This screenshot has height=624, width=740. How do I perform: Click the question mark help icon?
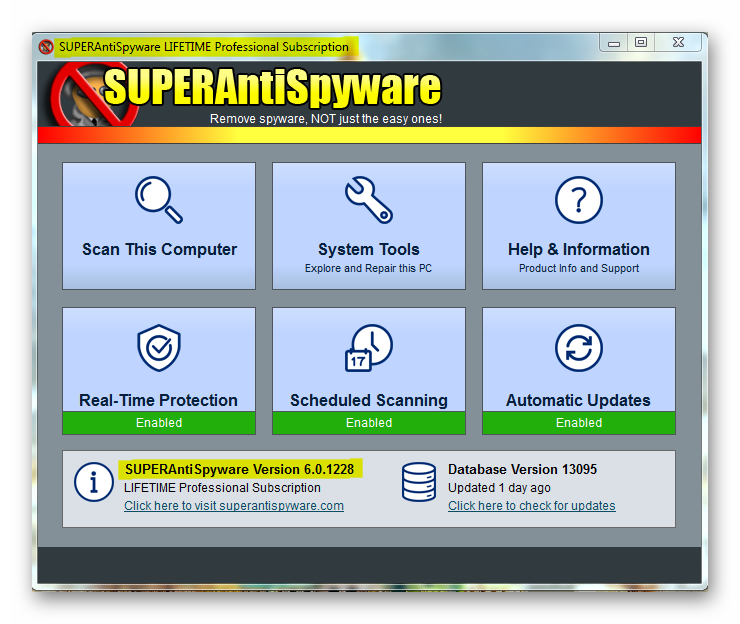(x=579, y=200)
